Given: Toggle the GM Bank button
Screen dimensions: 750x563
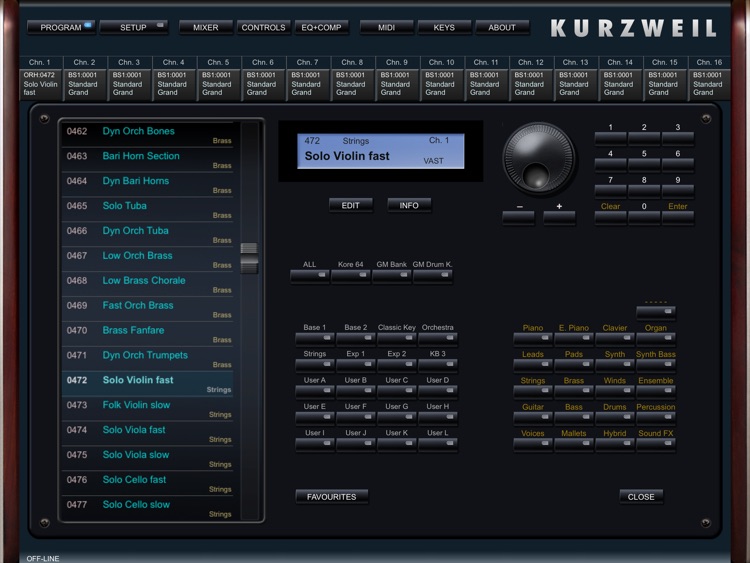Looking at the screenshot, I should (392, 276).
